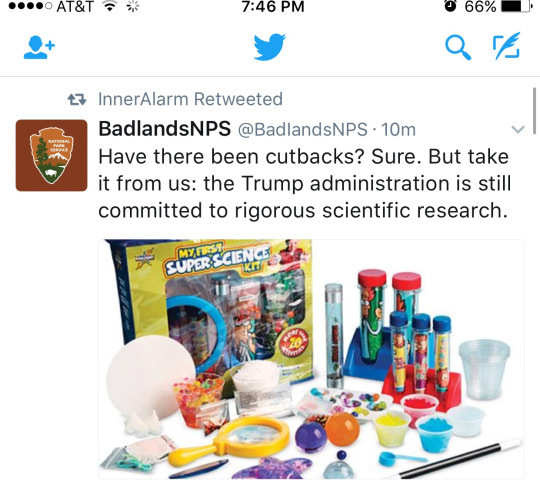Tap the 7:46 PM status bar clock

point(273,7)
